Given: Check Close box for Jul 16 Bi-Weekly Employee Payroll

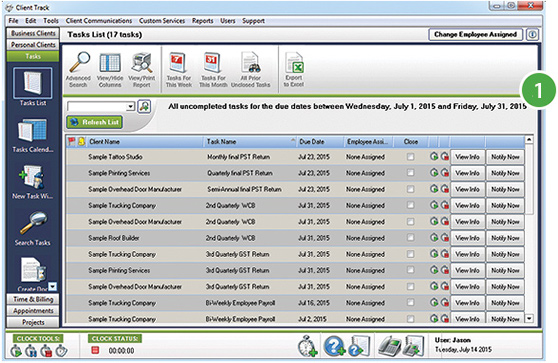Looking at the screenshot, I should pyautogui.click(x=410, y=302).
